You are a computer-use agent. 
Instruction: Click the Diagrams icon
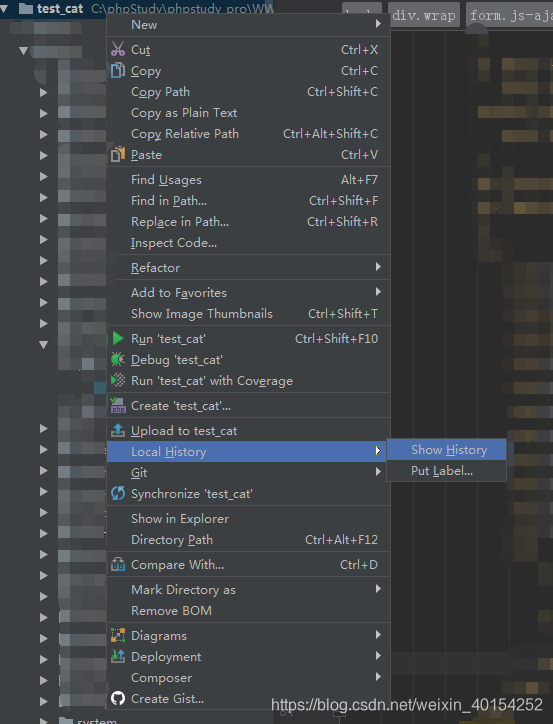point(118,635)
